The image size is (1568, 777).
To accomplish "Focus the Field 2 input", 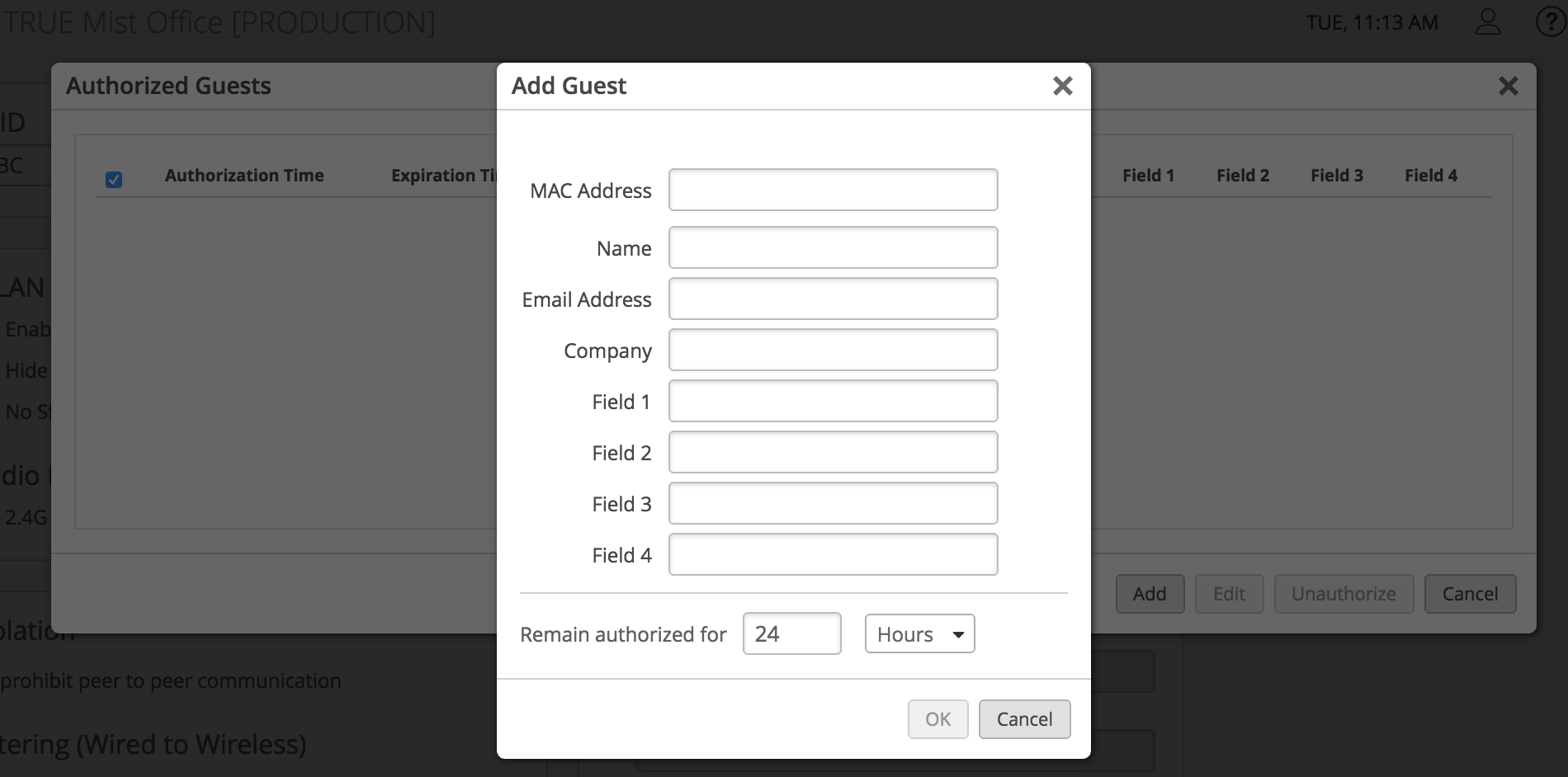I will pos(833,453).
